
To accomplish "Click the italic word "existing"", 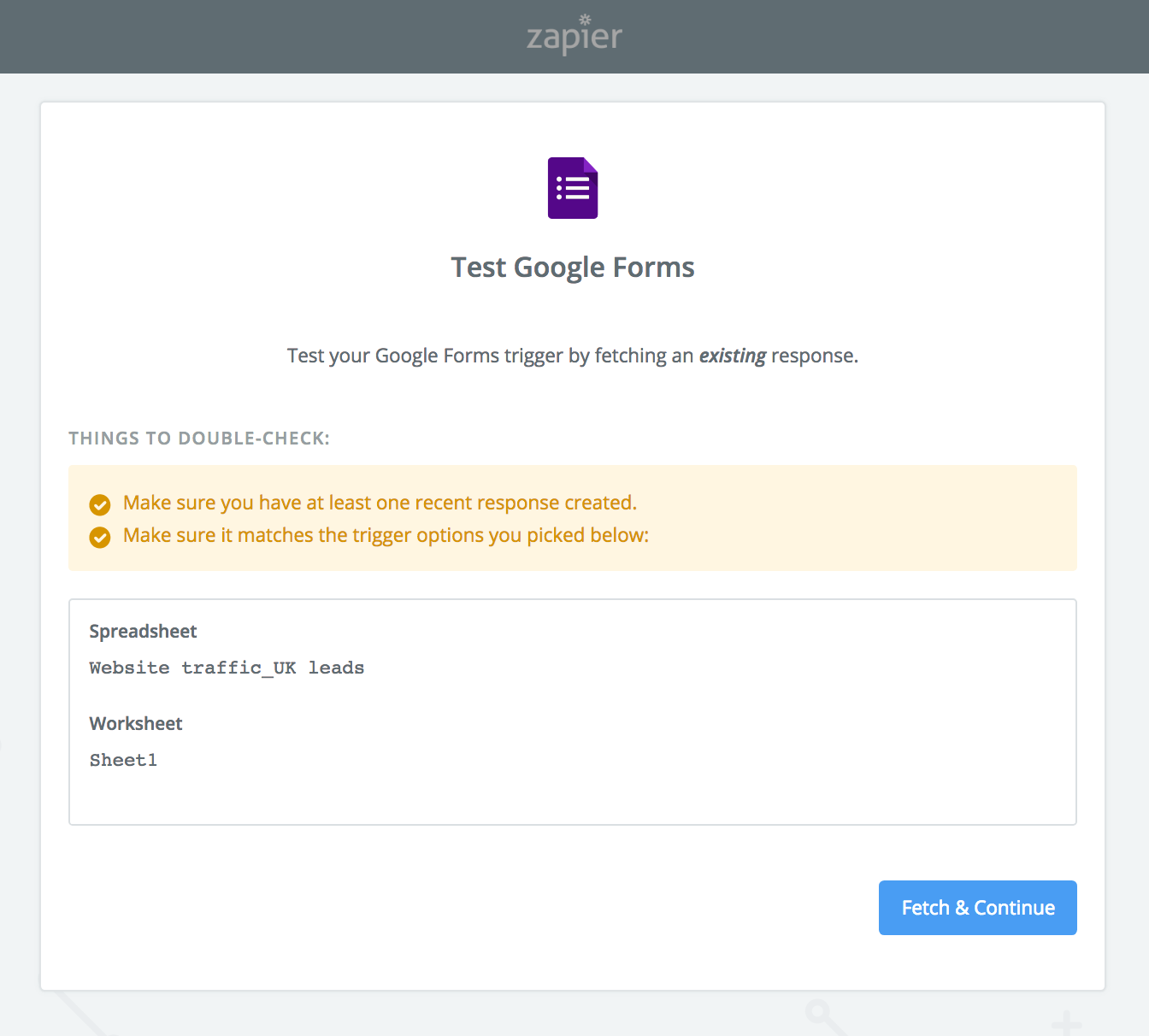I will click(732, 356).
